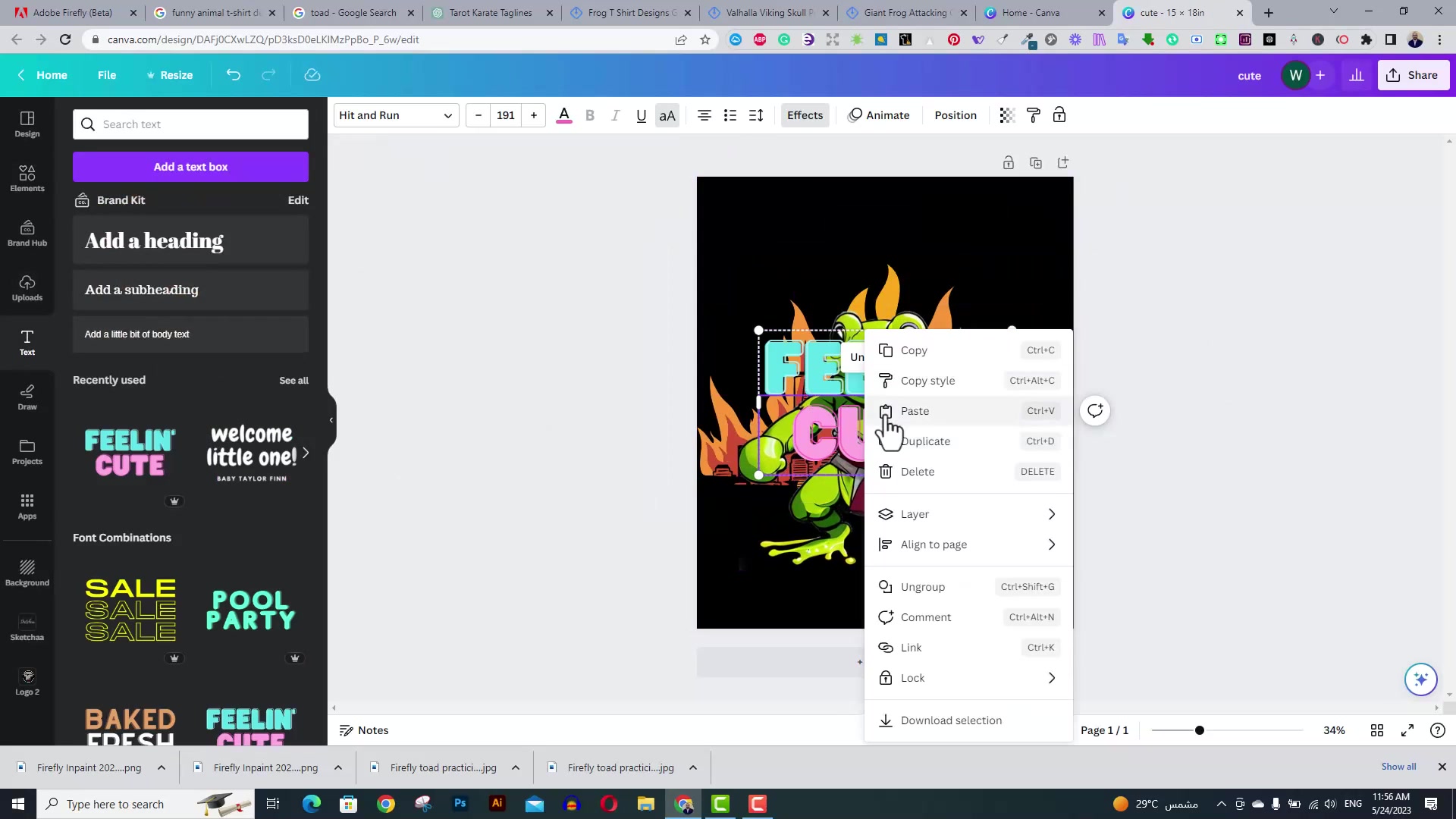
Task: Duplicate page using the icon above canvas
Action: pyautogui.click(x=1036, y=162)
